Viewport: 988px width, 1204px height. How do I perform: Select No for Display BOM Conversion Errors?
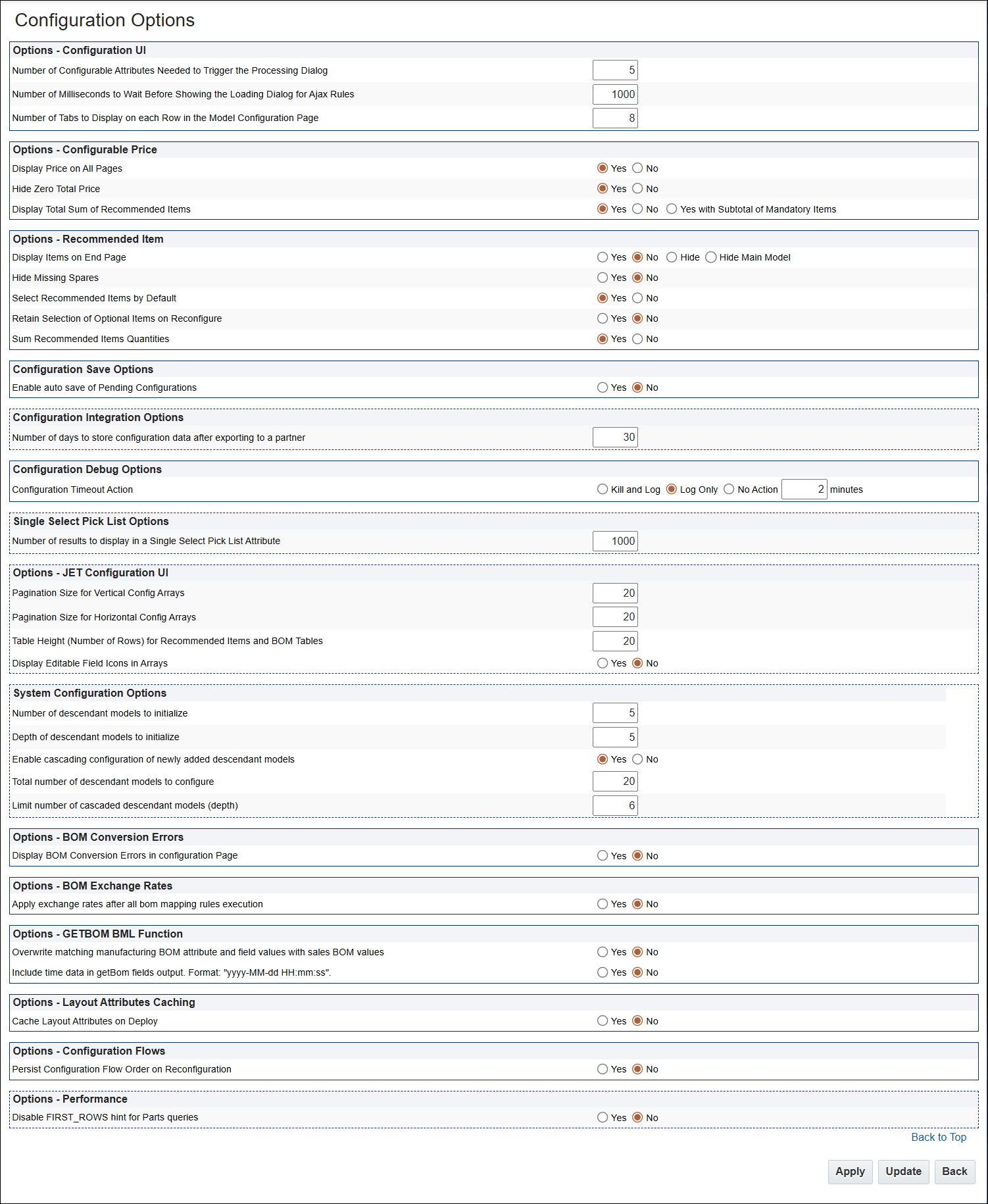coord(637,856)
